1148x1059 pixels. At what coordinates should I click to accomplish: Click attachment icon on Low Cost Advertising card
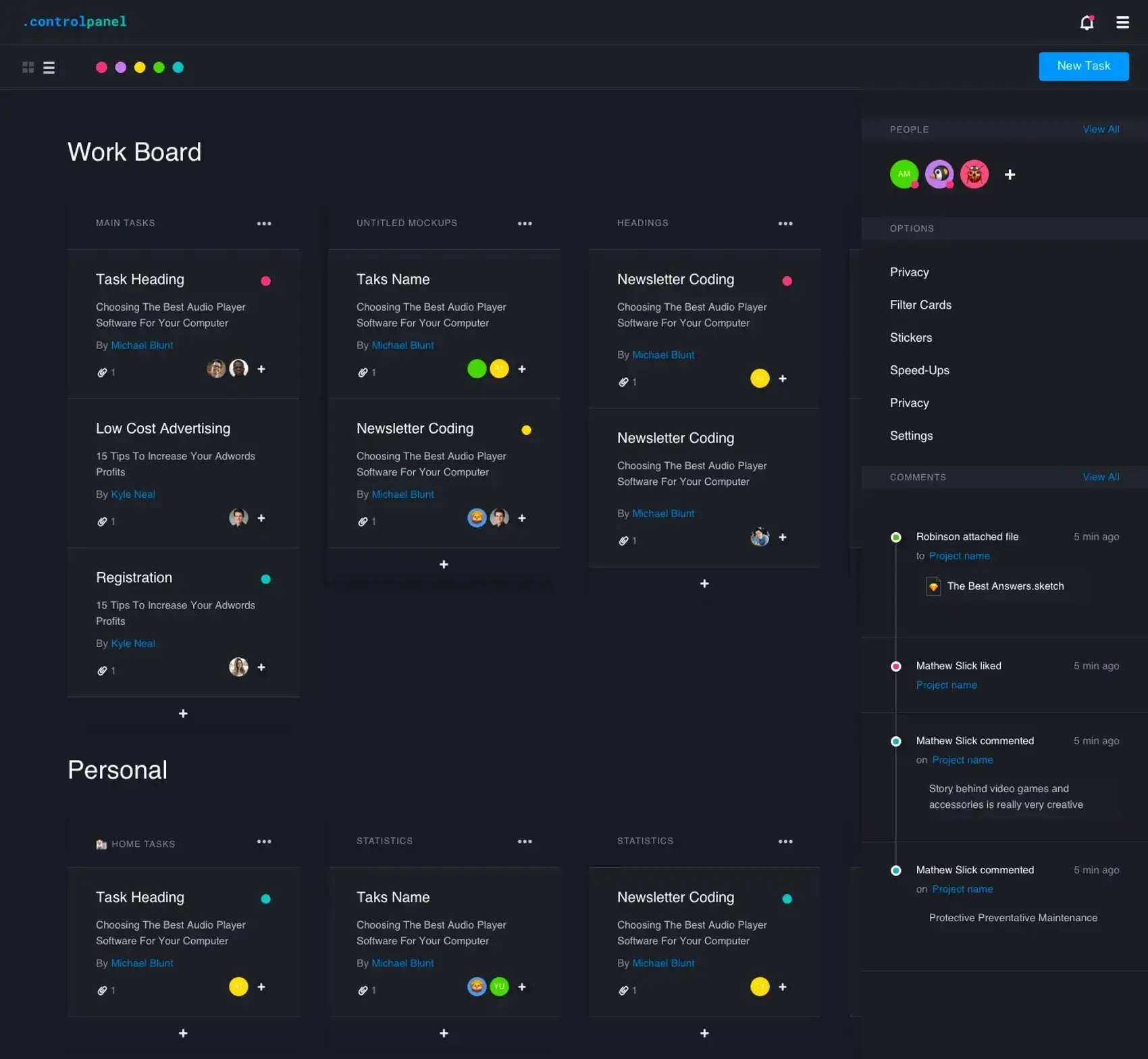[102, 521]
